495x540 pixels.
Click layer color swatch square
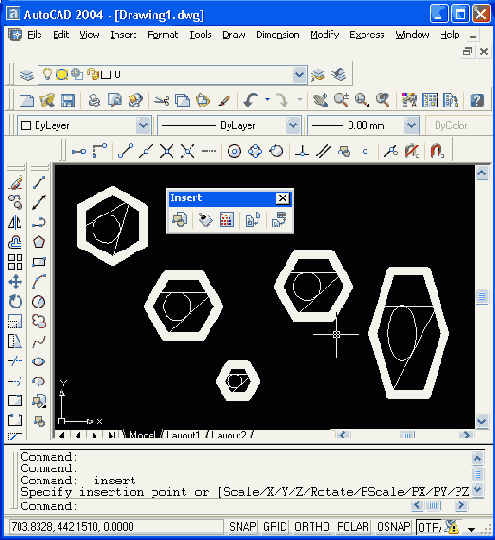point(107,74)
